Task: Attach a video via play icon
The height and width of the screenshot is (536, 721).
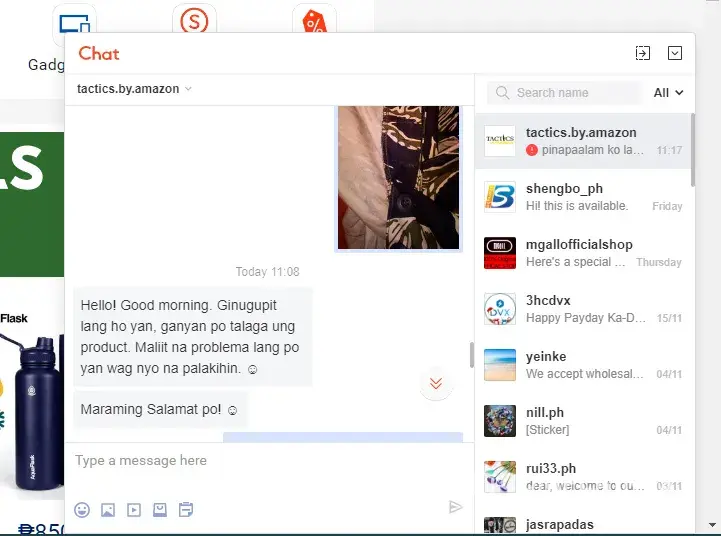Action: [134, 510]
